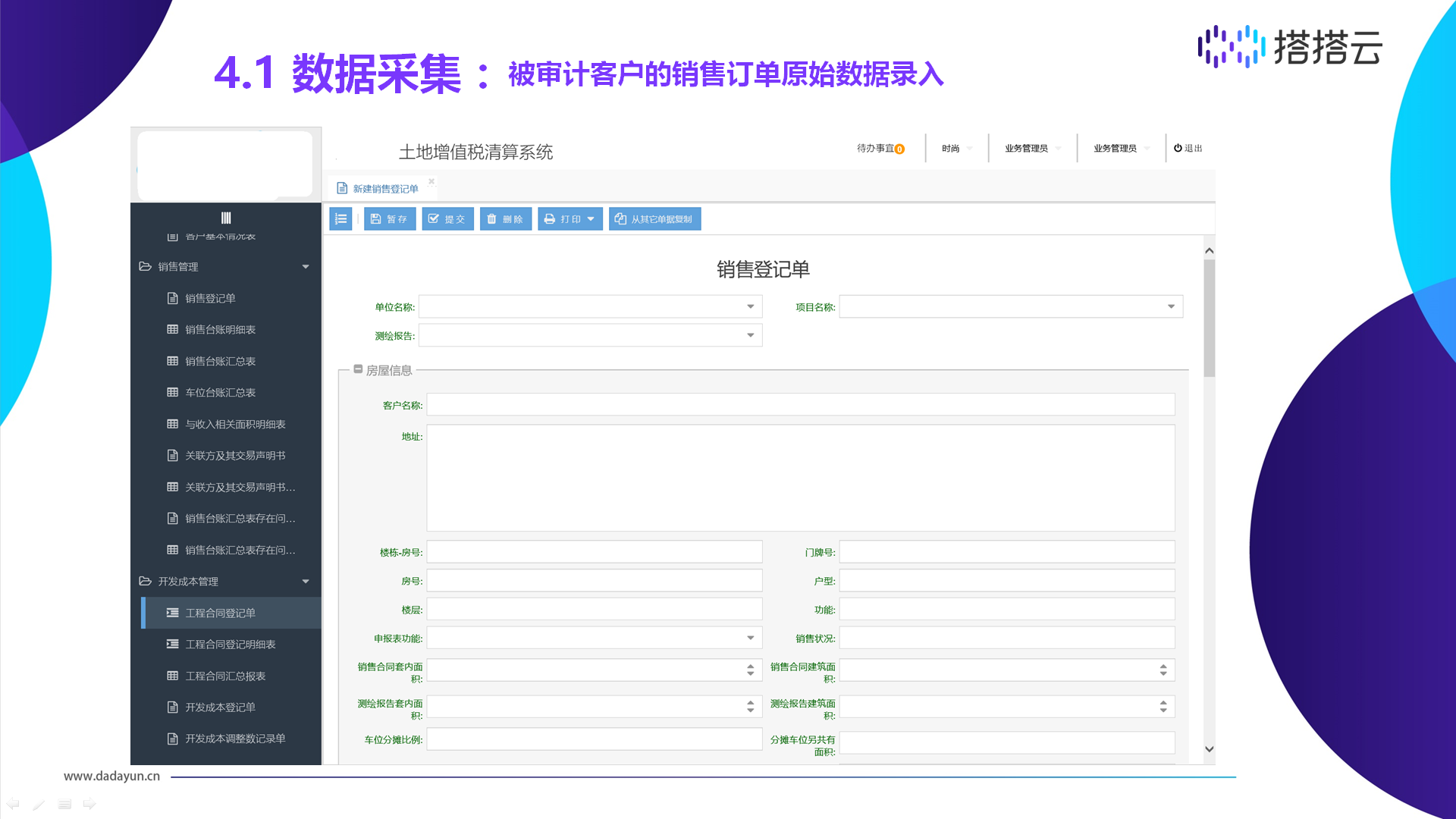Click 从其它单据复制 copy button
Image resolution: width=1456 pixels, height=819 pixels.
(654, 219)
